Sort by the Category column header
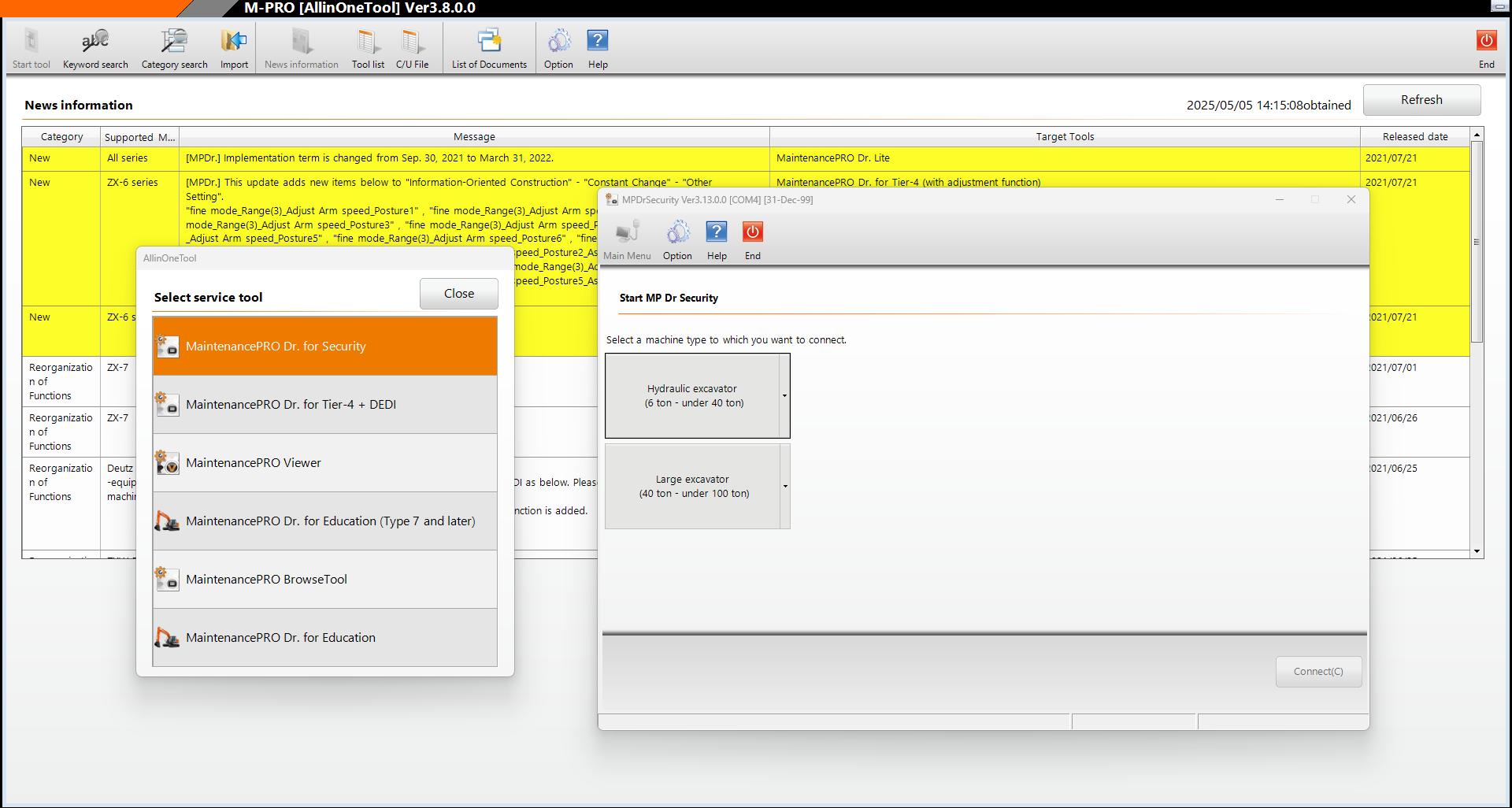 pyautogui.click(x=61, y=136)
